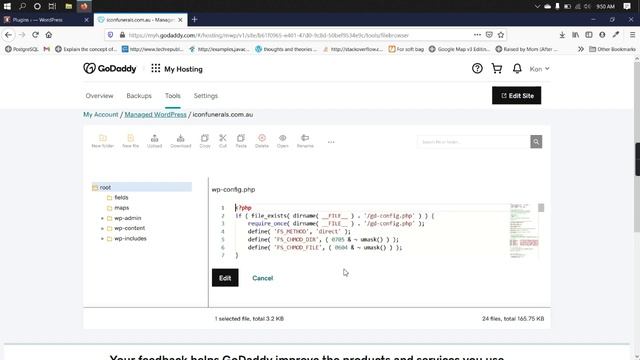Open the browser hamburger menu
This screenshot has width=640, height=360.
[x=632, y=35]
